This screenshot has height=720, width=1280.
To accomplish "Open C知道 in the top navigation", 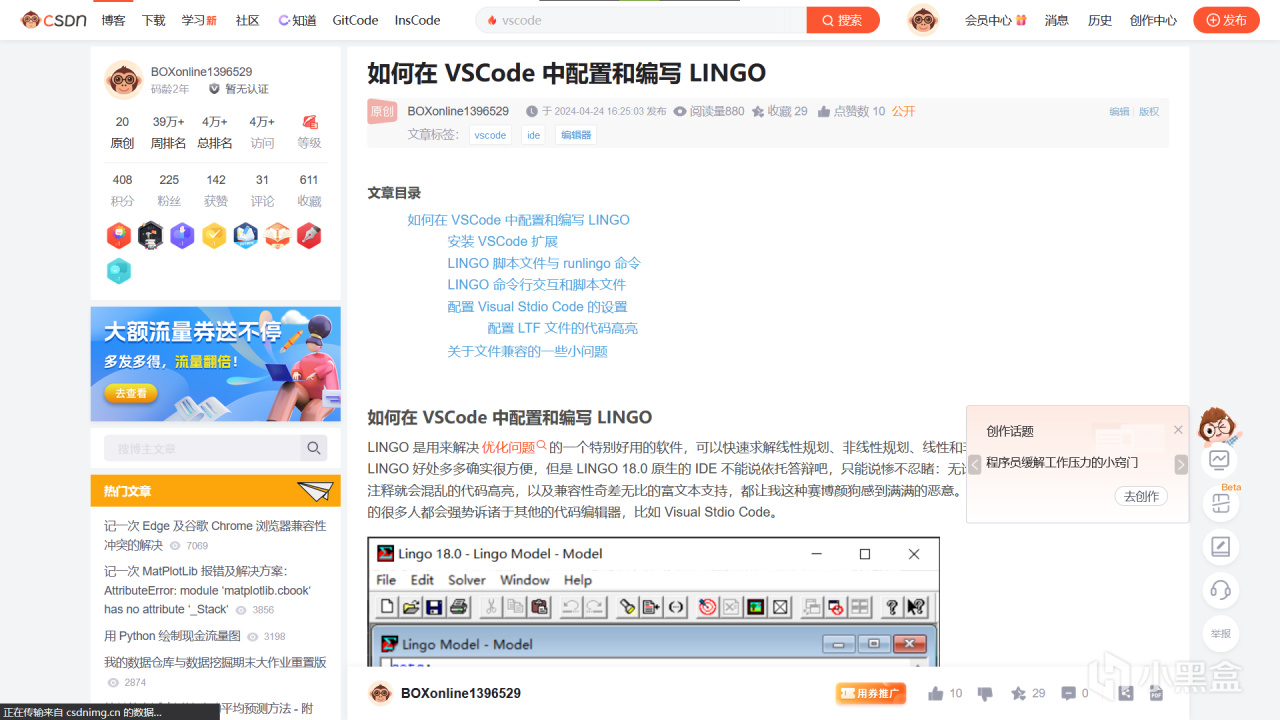I will tap(297, 20).
